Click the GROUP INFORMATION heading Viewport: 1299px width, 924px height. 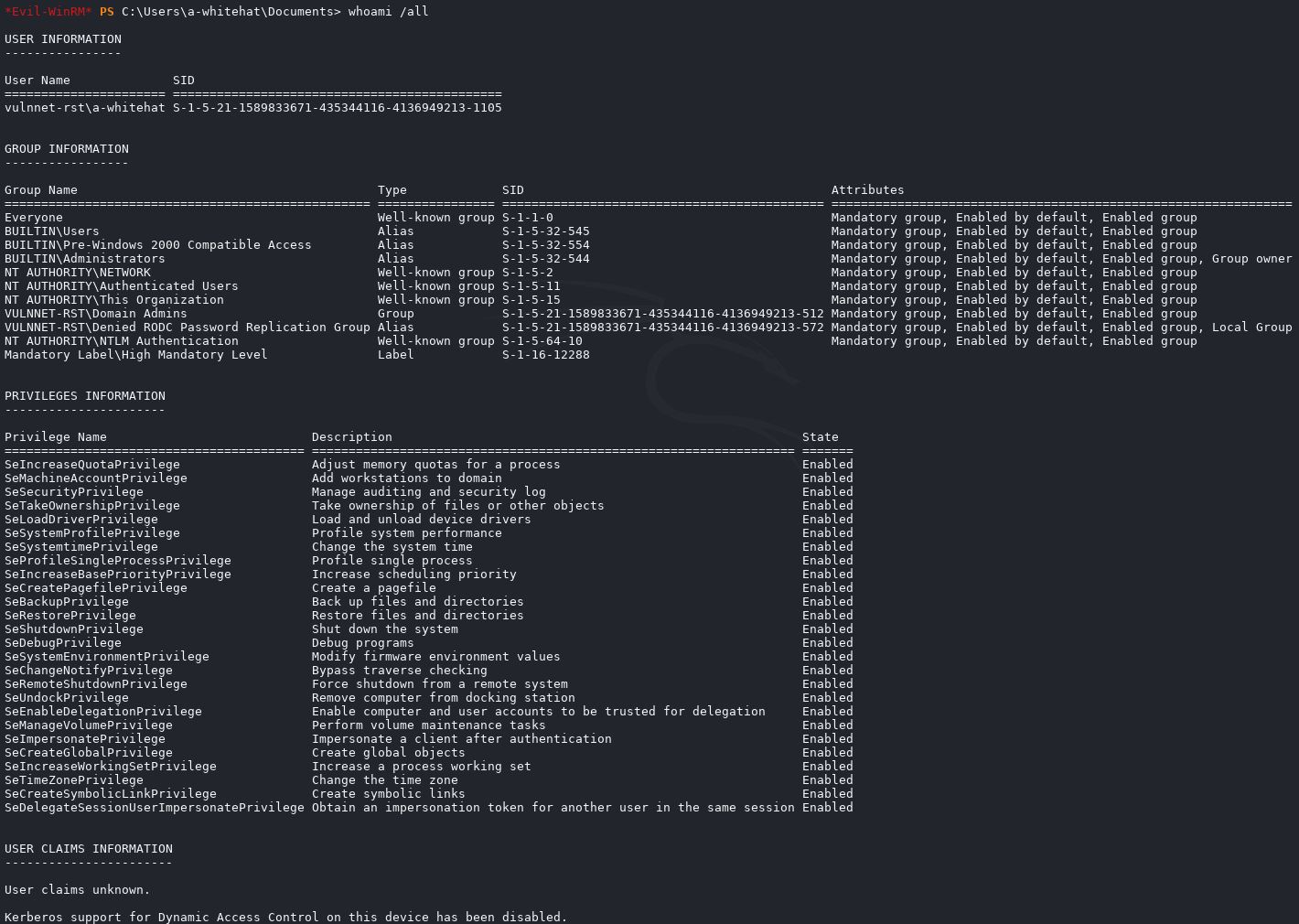[x=66, y=149]
